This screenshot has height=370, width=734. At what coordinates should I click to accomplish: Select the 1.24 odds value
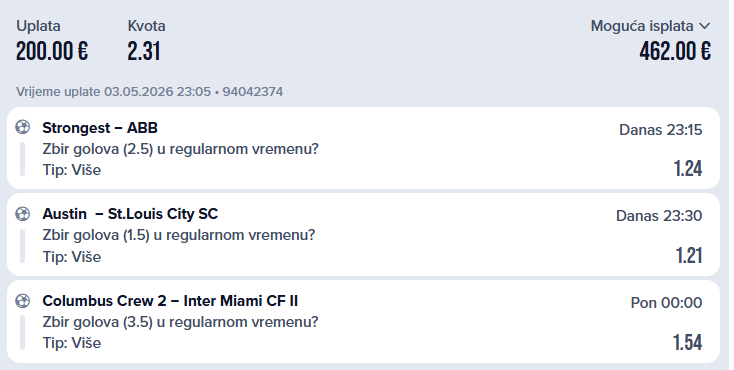point(688,169)
